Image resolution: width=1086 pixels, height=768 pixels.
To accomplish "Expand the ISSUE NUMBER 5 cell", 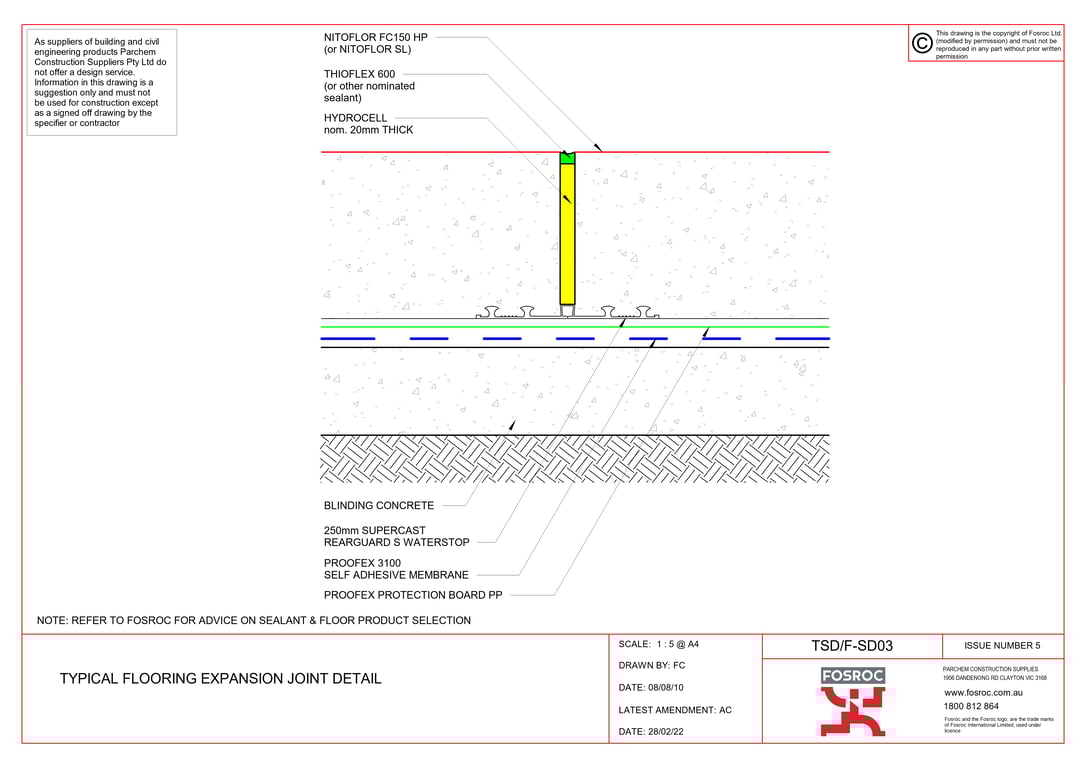I will point(1004,645).
